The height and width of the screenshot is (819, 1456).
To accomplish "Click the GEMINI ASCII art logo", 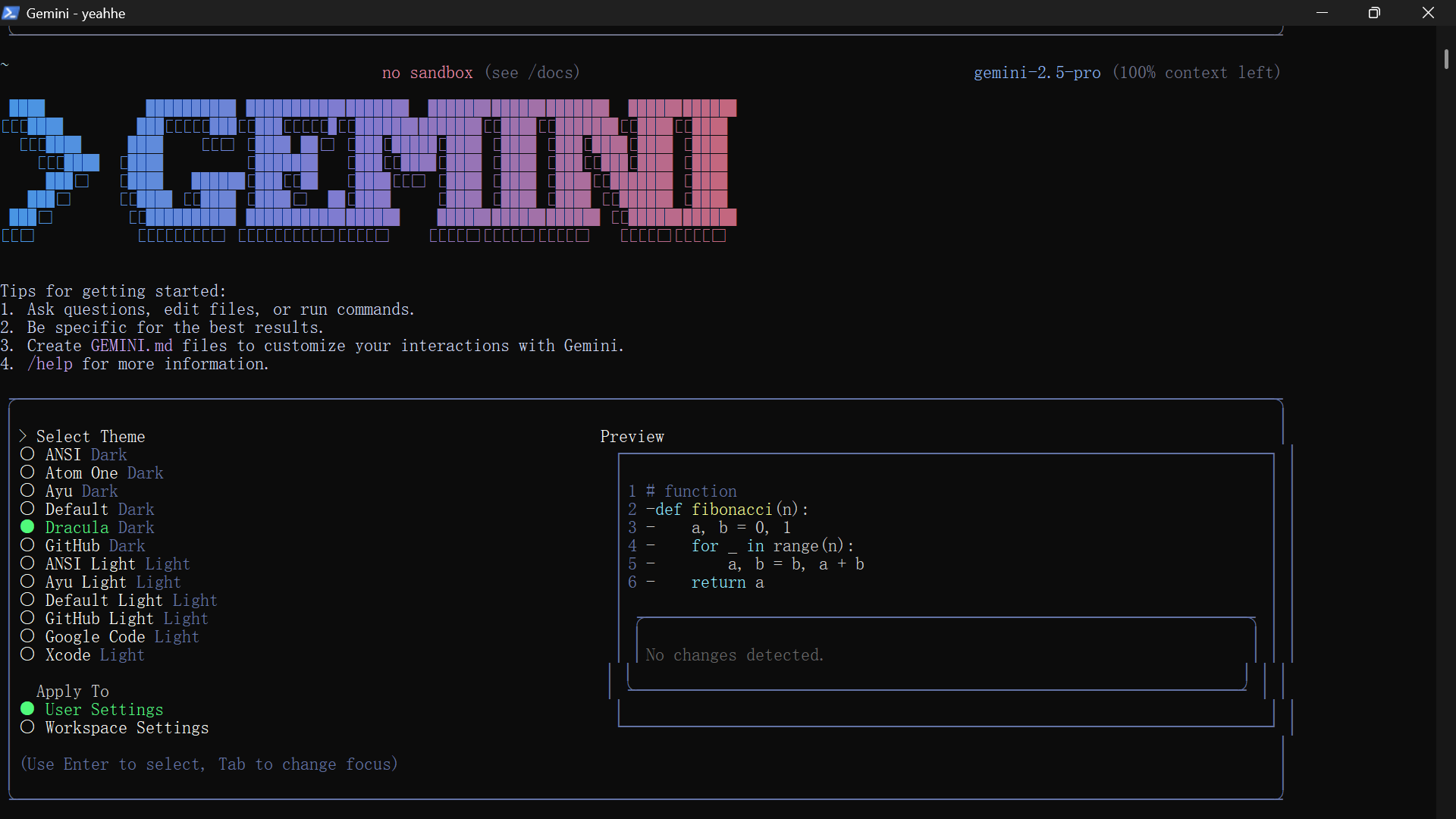I will pos(369,171).
